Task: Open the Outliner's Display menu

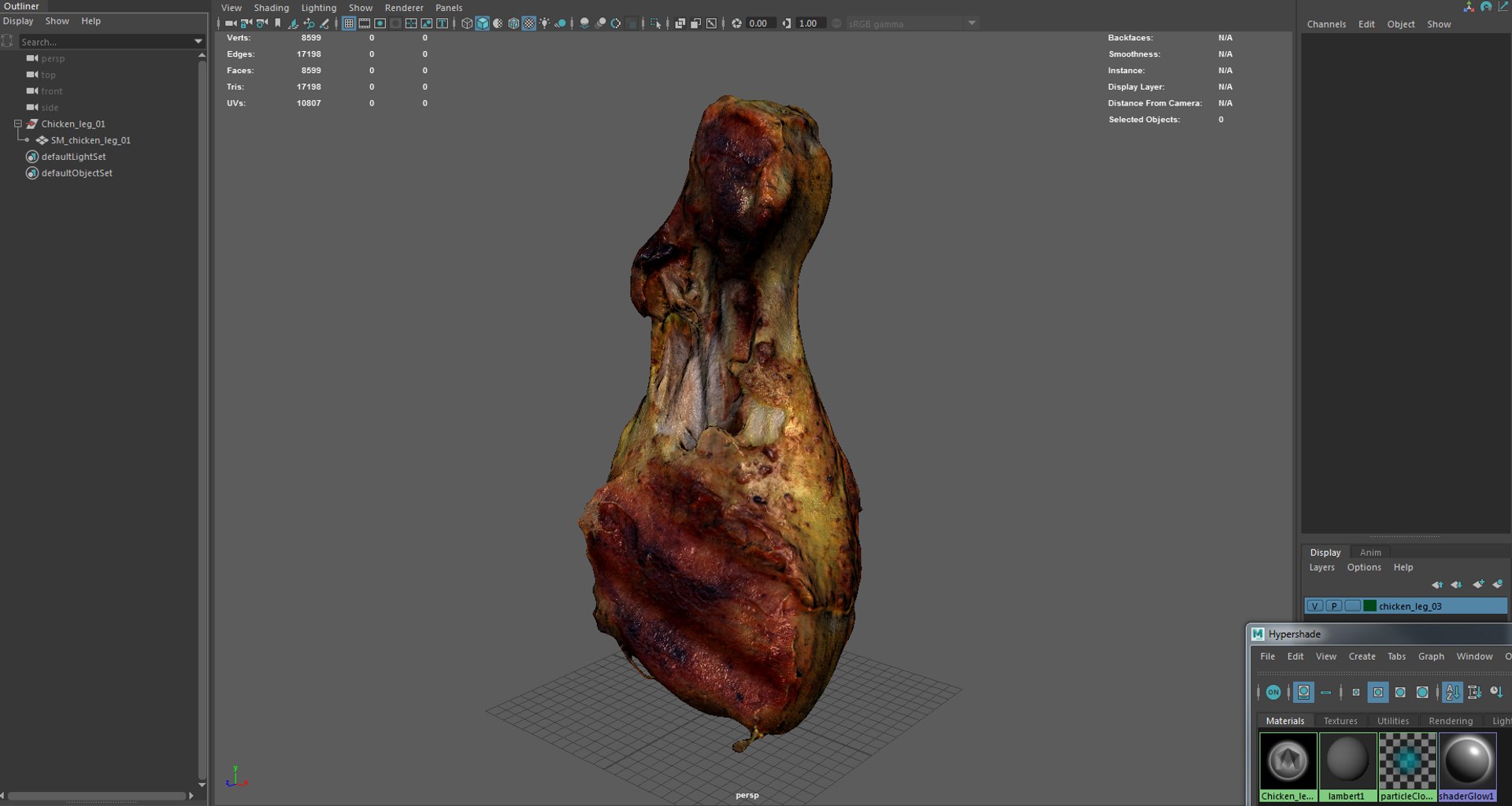Action: pos(18,21)
